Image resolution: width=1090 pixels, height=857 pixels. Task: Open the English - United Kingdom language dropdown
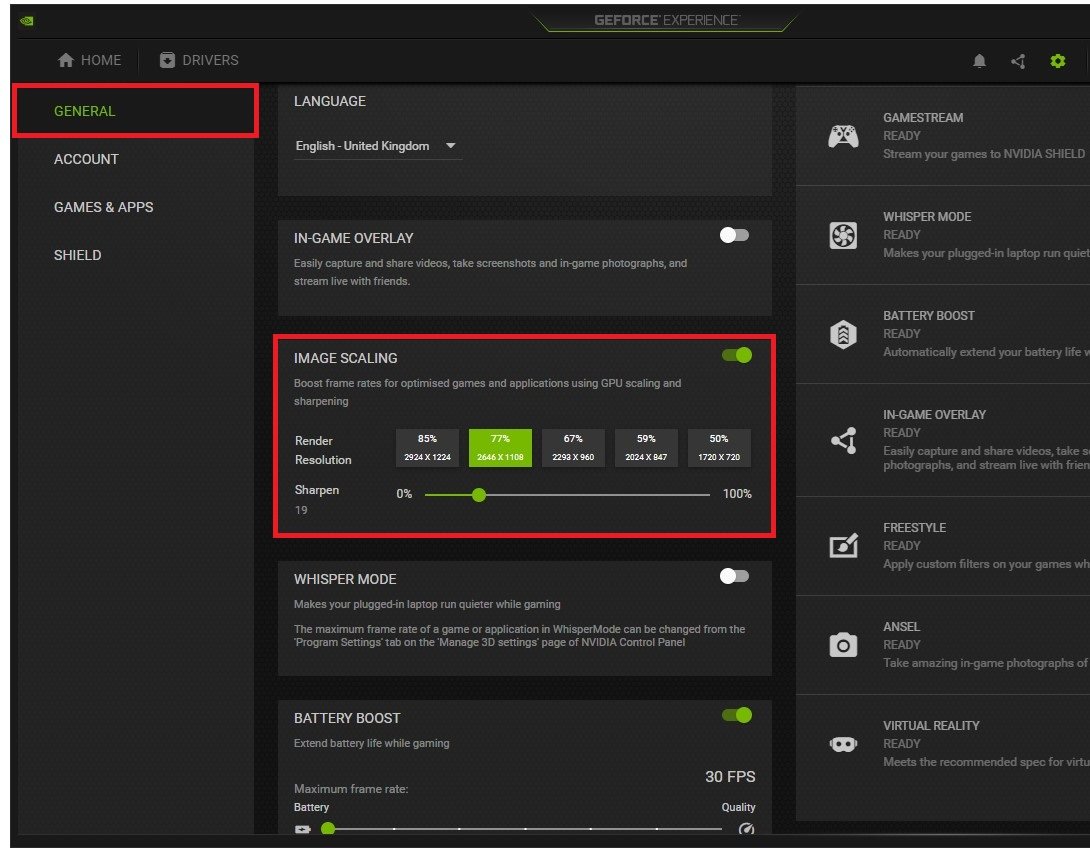377,146
